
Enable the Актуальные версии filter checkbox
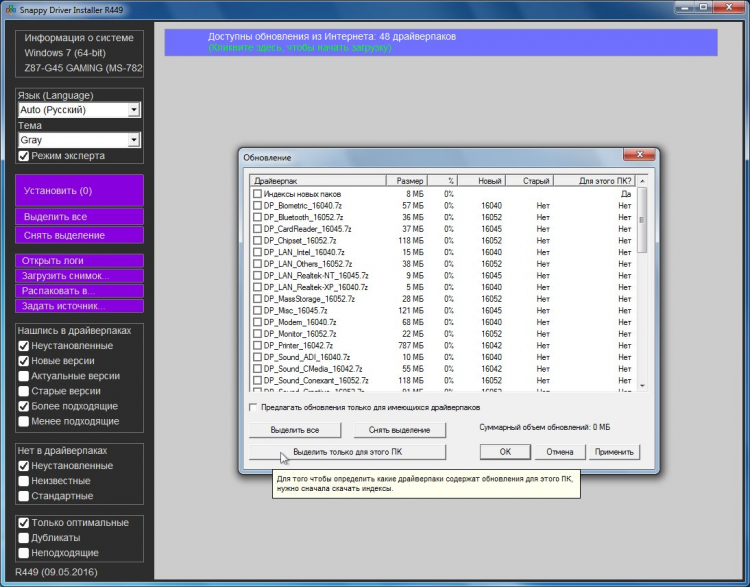24,376
